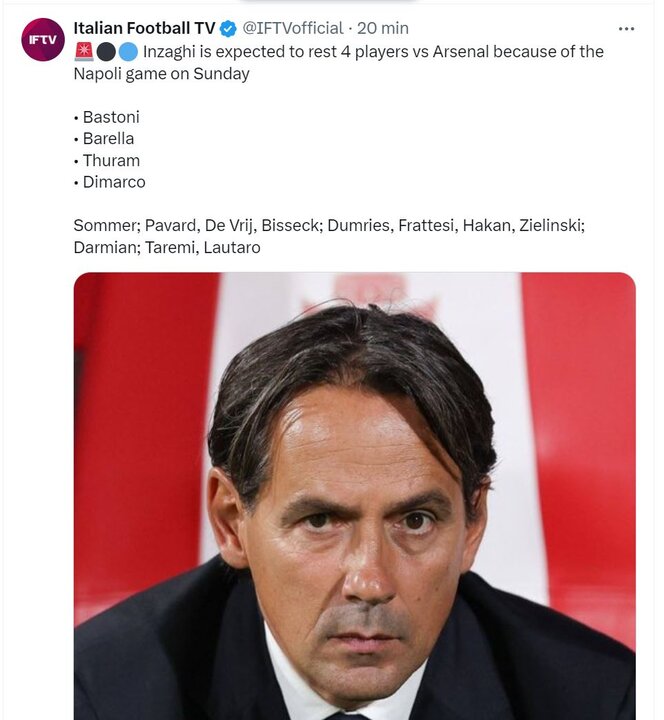Click the red siren emoji

(84, 51)
